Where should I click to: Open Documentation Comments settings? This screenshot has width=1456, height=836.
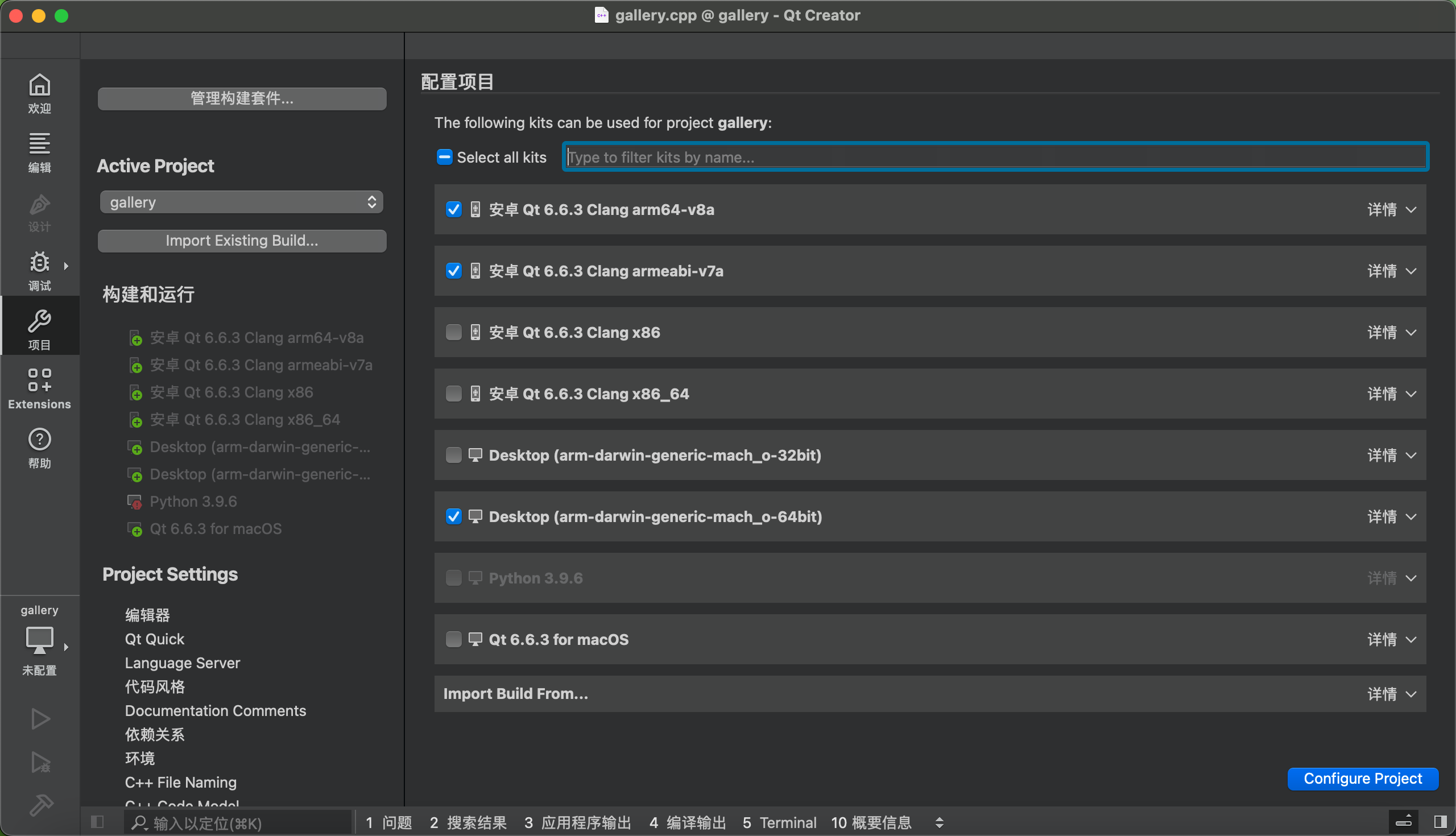[x=216, y=711]
